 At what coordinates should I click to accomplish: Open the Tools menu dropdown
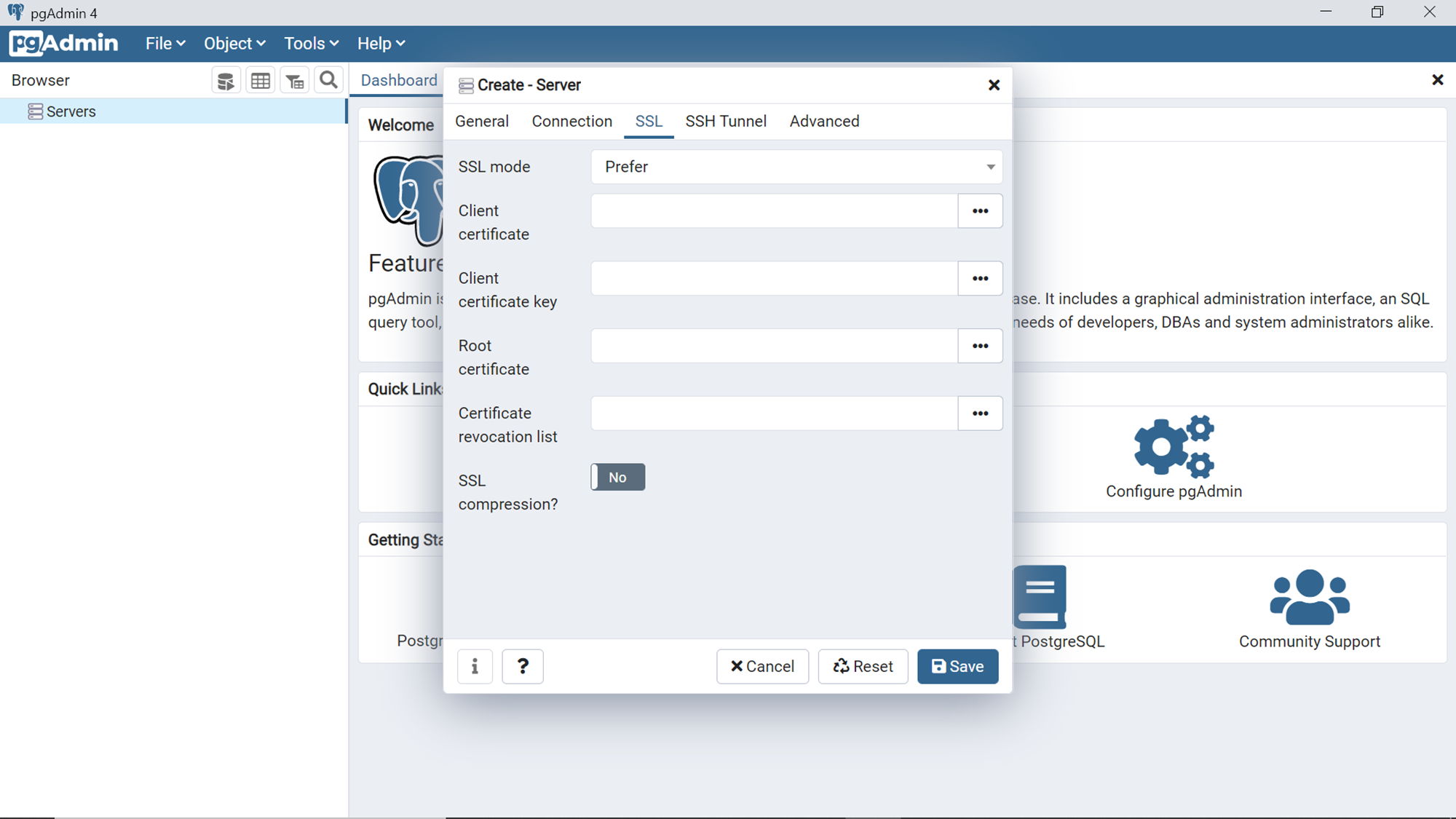[311, 44]
